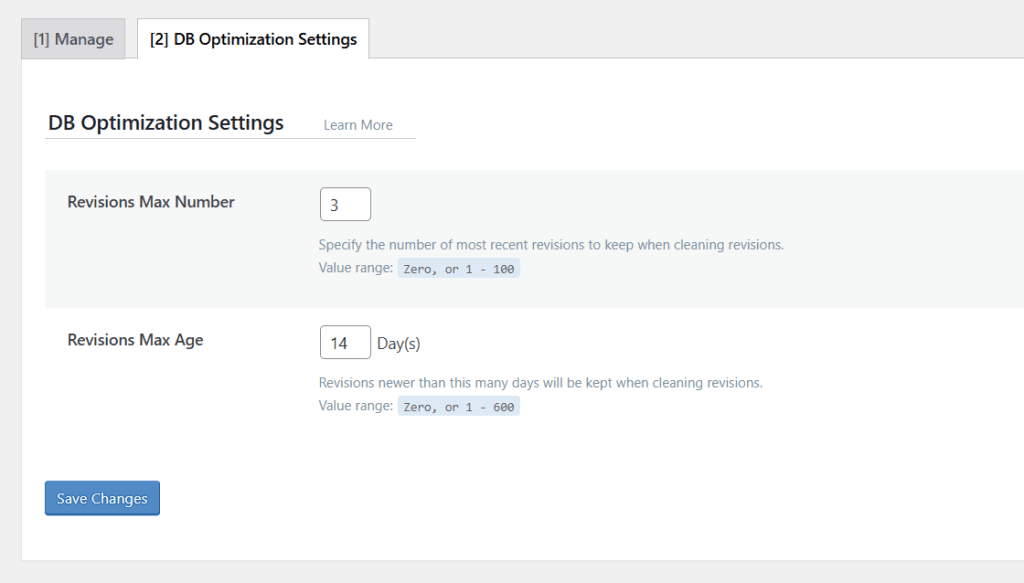This screenshot has height=583, width=1024.
Task: Click inside the Revisions Max Number field
Action: [344, 203]
